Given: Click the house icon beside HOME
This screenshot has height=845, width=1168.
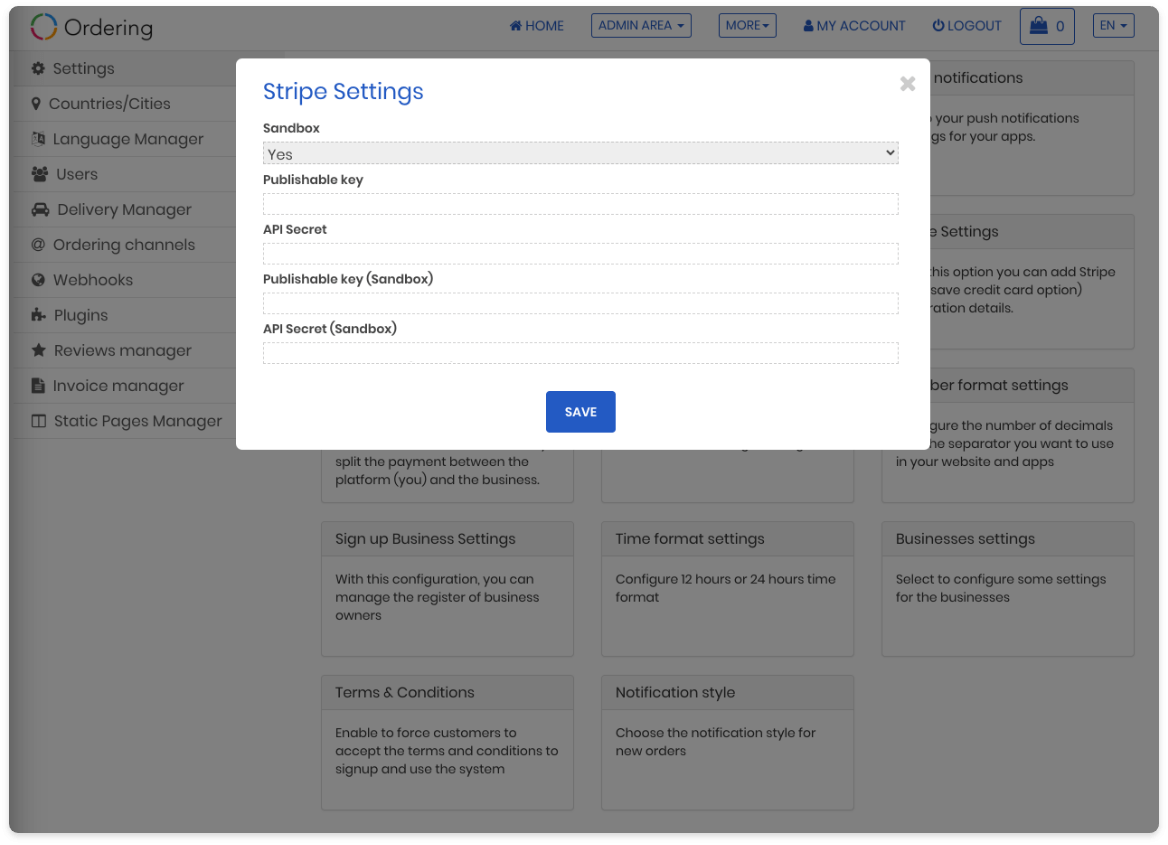Looking at the screenshot, I should [x=515, y=25].
